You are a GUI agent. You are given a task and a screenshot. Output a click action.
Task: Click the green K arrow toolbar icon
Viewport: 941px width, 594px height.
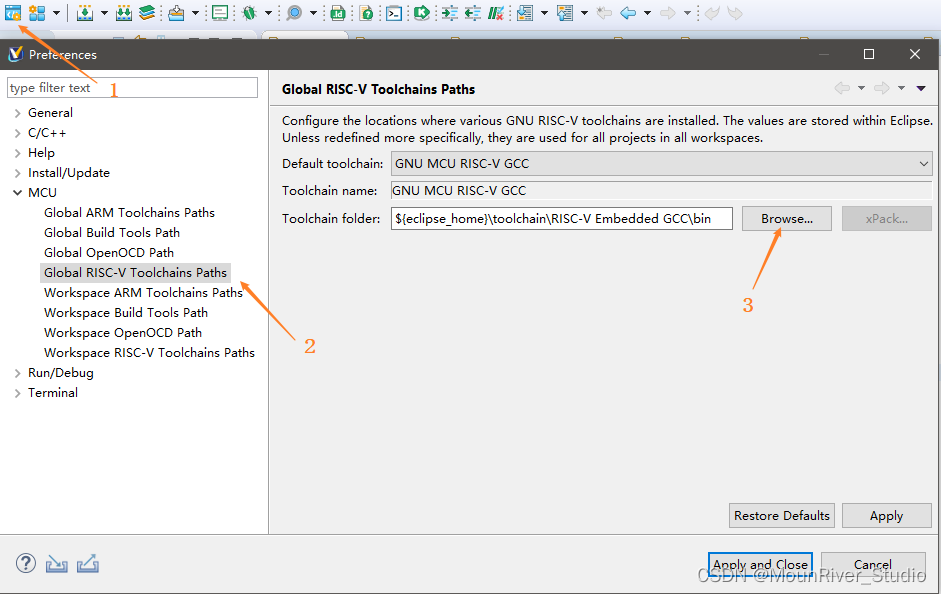(x=422, y=13)
